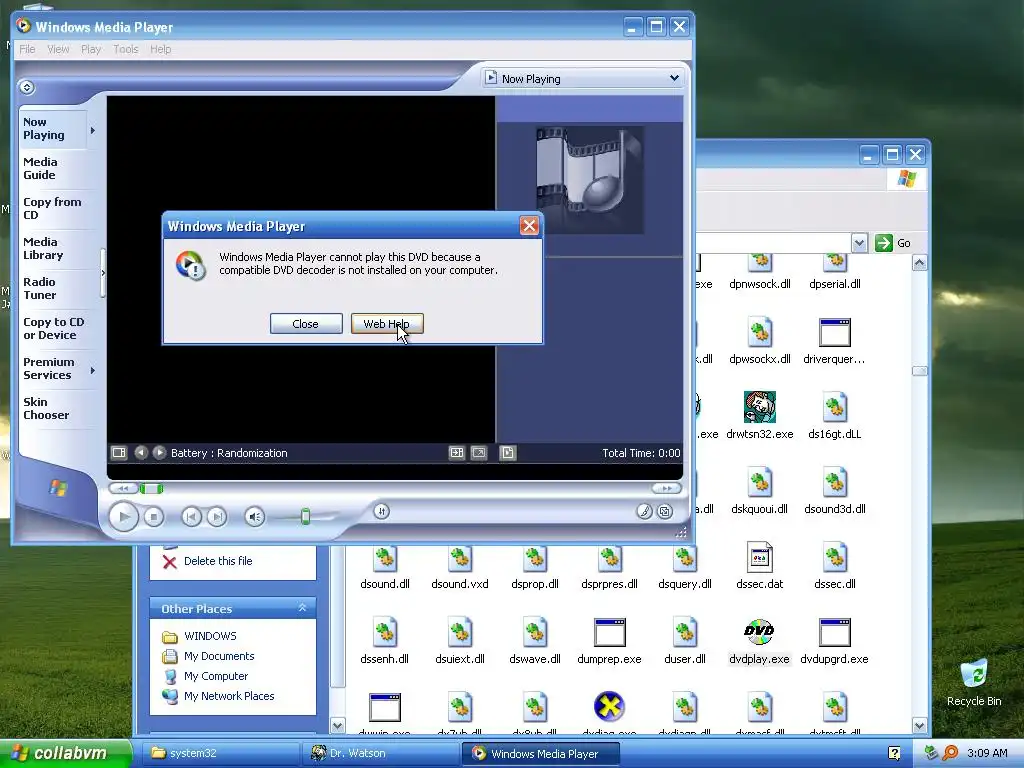This screenshot has width=1024, height=768.
Task: Open the View menu in Windows Media Player
Action: (x=58, y=49)
